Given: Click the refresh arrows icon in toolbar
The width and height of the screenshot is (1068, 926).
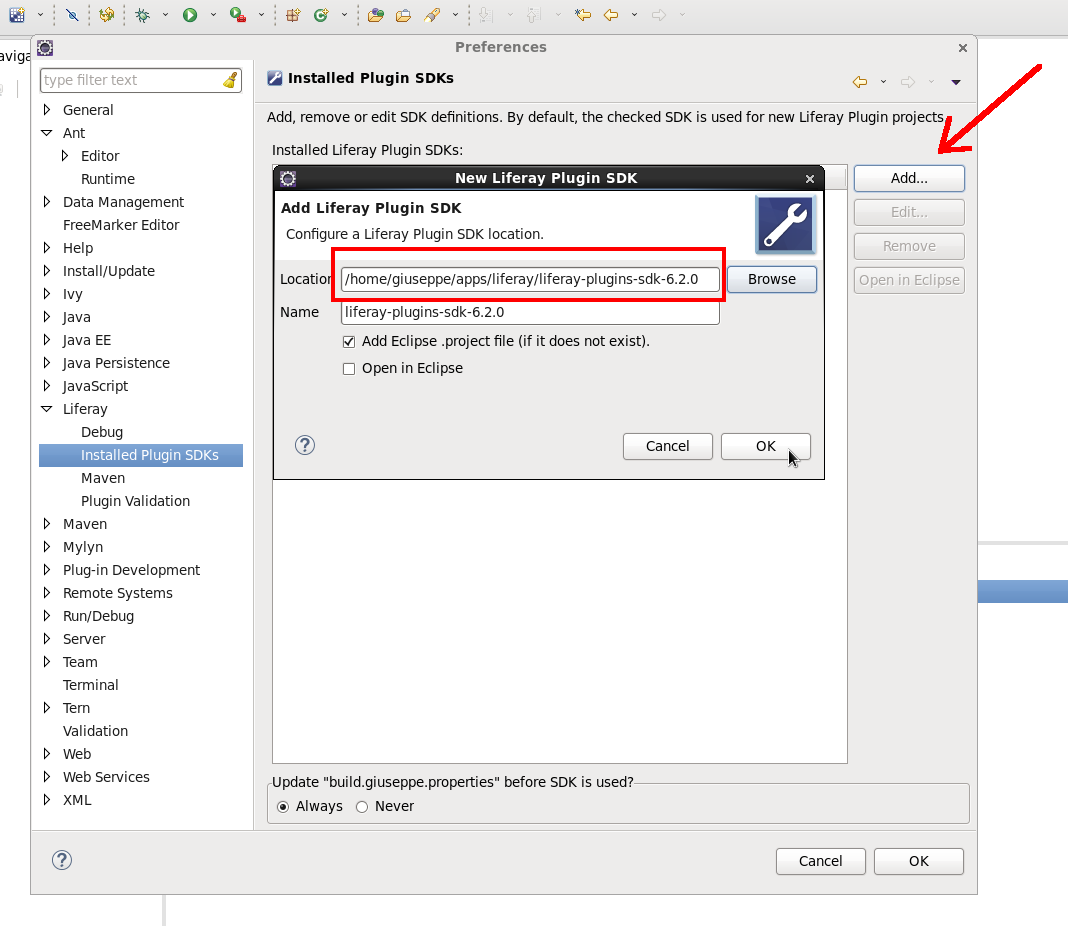Looking at the screenshot, I should coord(106,15).
